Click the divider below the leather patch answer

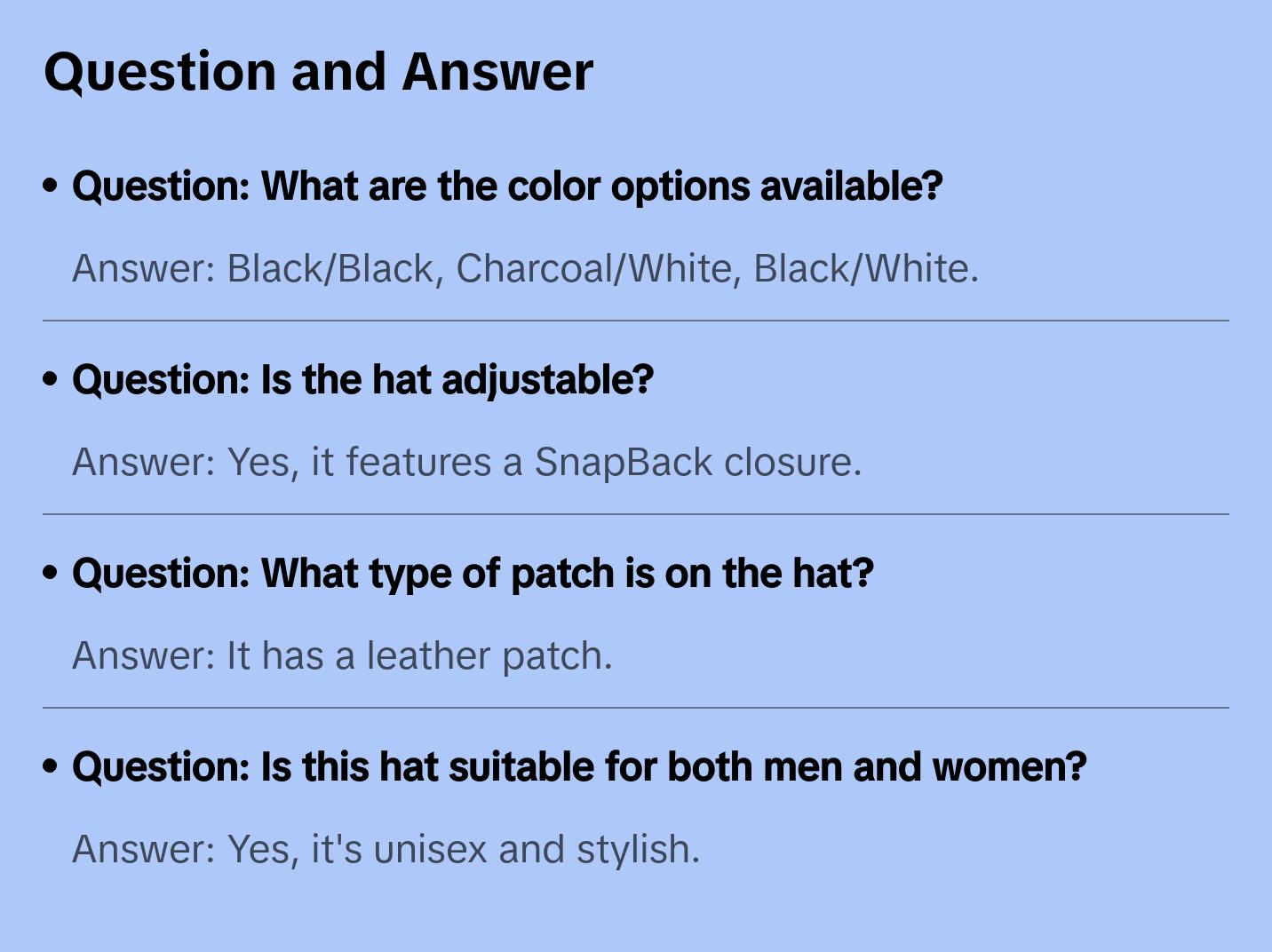pos(636,708)
